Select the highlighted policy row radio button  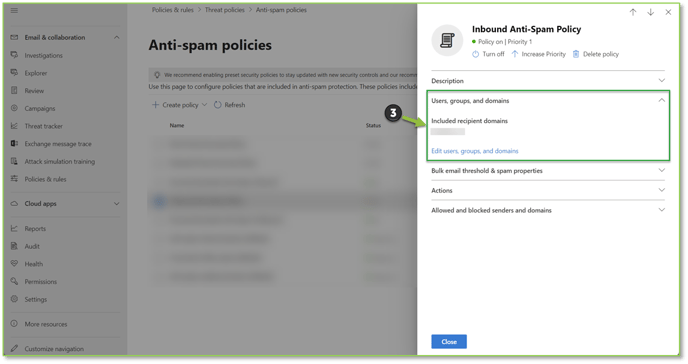point(159,201)
